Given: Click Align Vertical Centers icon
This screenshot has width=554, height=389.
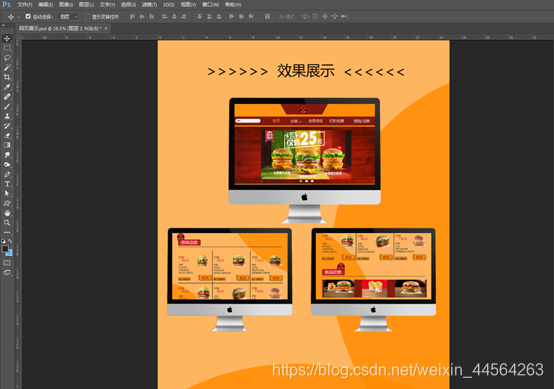Looking at the screenshot, I should pos(142,17).
